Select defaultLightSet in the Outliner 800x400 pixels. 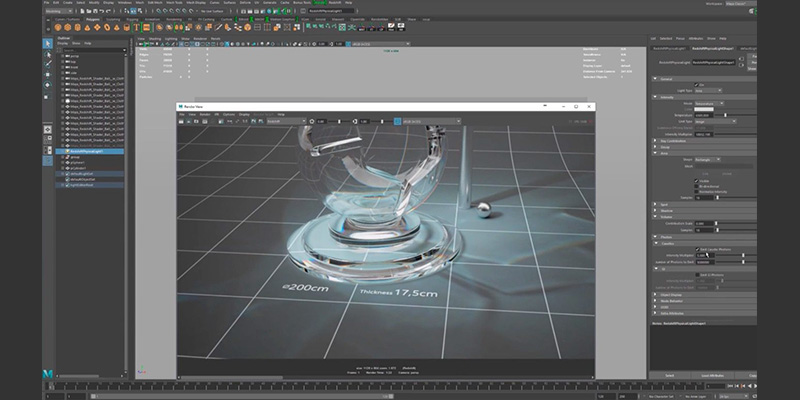click(x=89, y=174)
